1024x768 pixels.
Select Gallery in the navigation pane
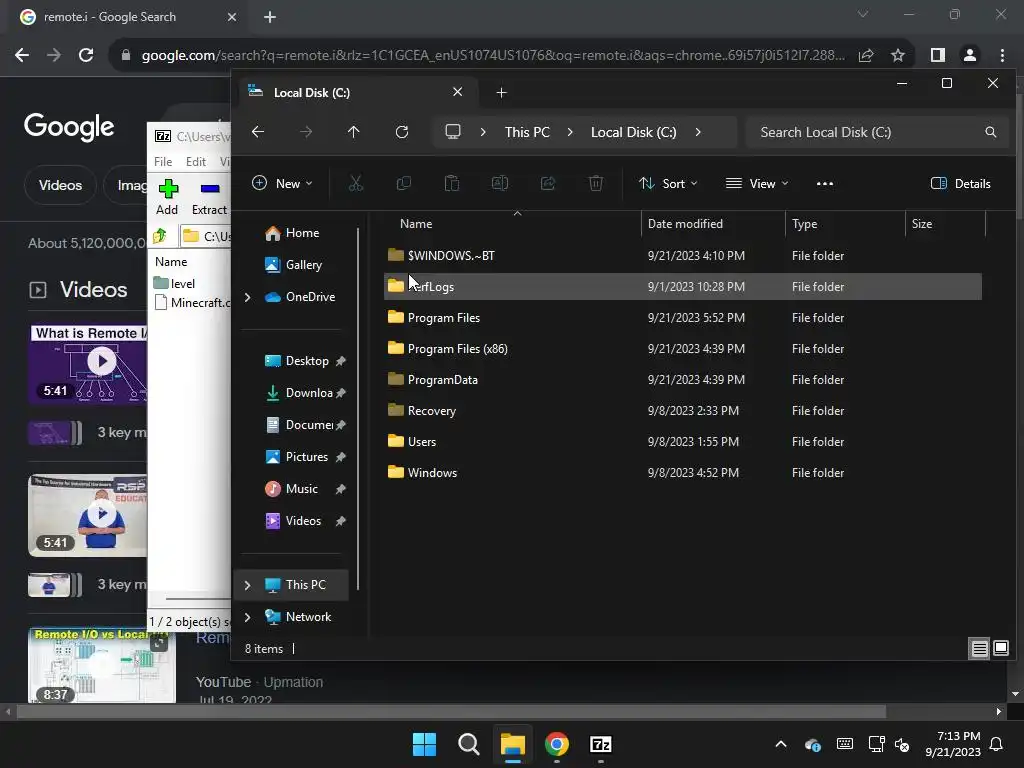(x=294, y=265)
